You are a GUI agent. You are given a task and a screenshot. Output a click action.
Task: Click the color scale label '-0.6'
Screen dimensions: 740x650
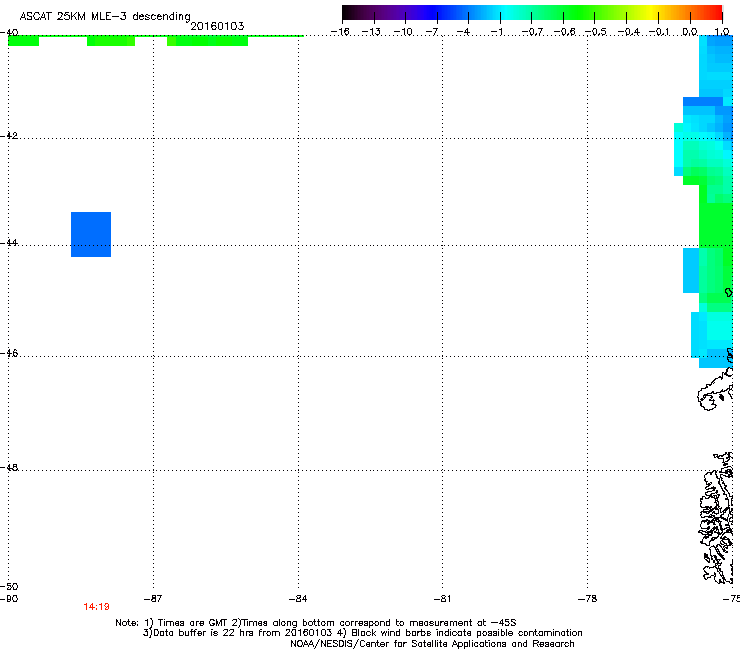(x=564, y=32)
